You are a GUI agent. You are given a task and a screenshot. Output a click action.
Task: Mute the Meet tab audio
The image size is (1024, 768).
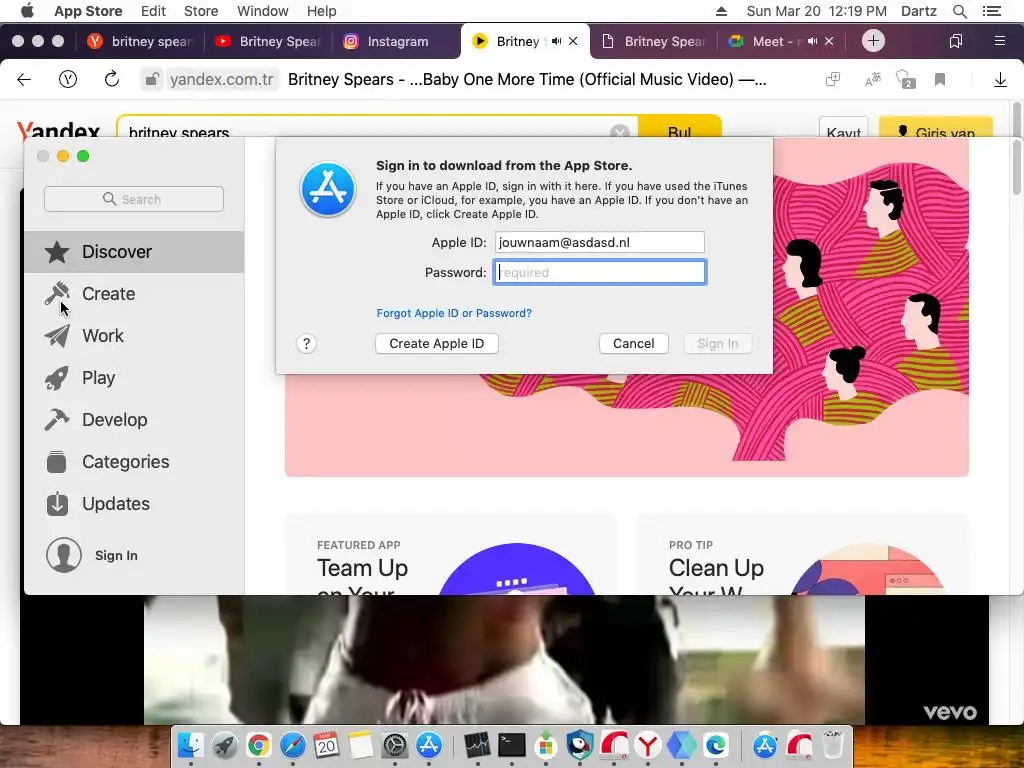point(812,41)
